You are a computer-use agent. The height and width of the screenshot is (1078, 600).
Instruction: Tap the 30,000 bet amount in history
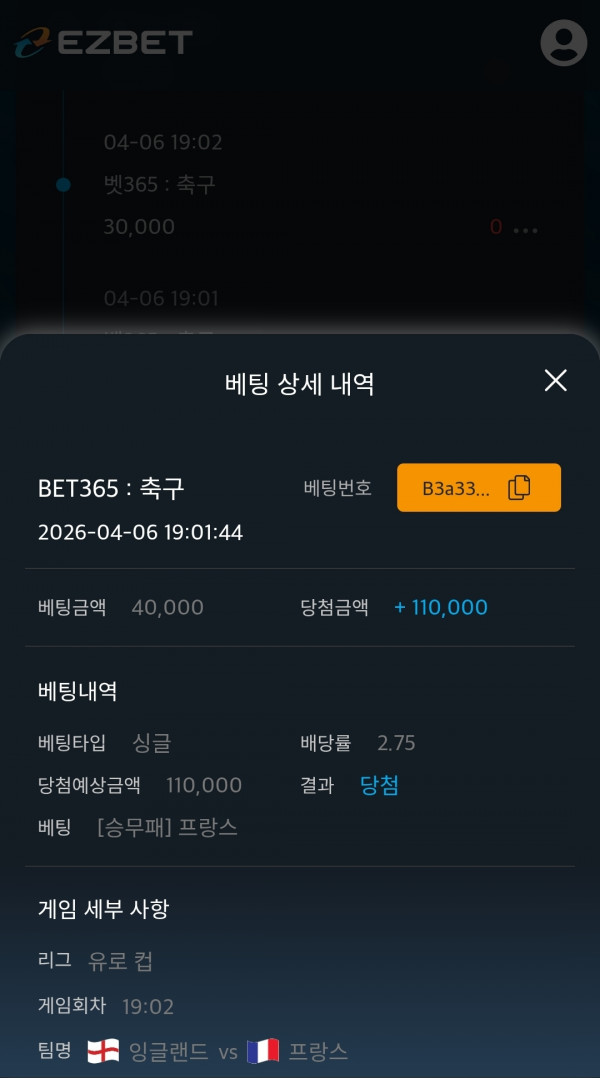pyautogui.click(x=139, y=227)
